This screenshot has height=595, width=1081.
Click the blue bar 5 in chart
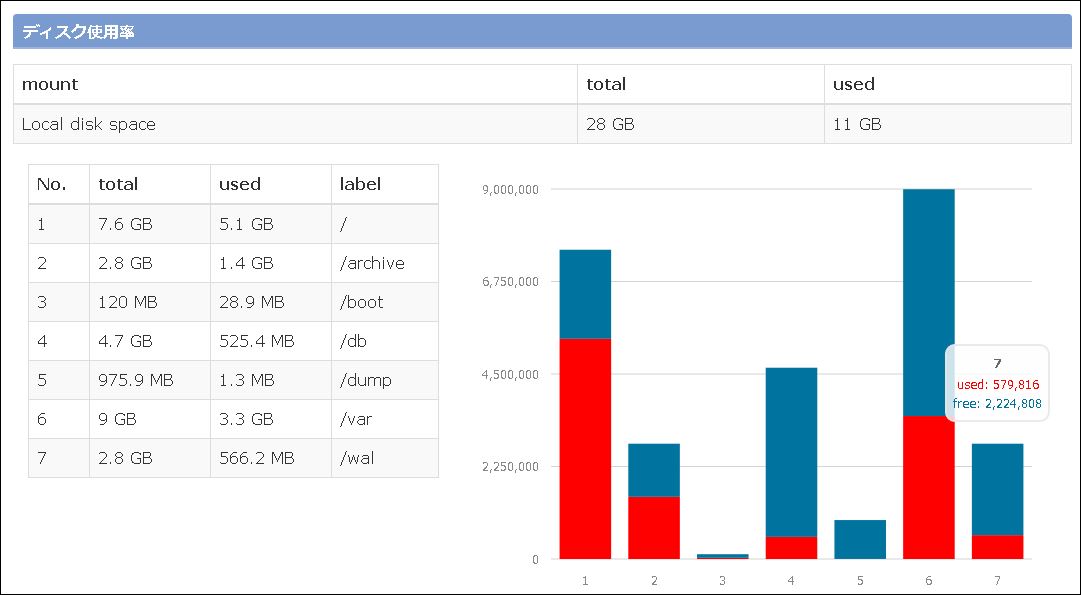(x=860, y=539)
